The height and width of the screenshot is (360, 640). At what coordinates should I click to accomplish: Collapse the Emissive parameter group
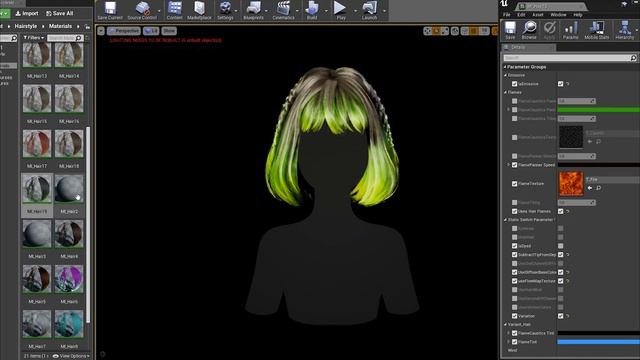pos(506,76)
